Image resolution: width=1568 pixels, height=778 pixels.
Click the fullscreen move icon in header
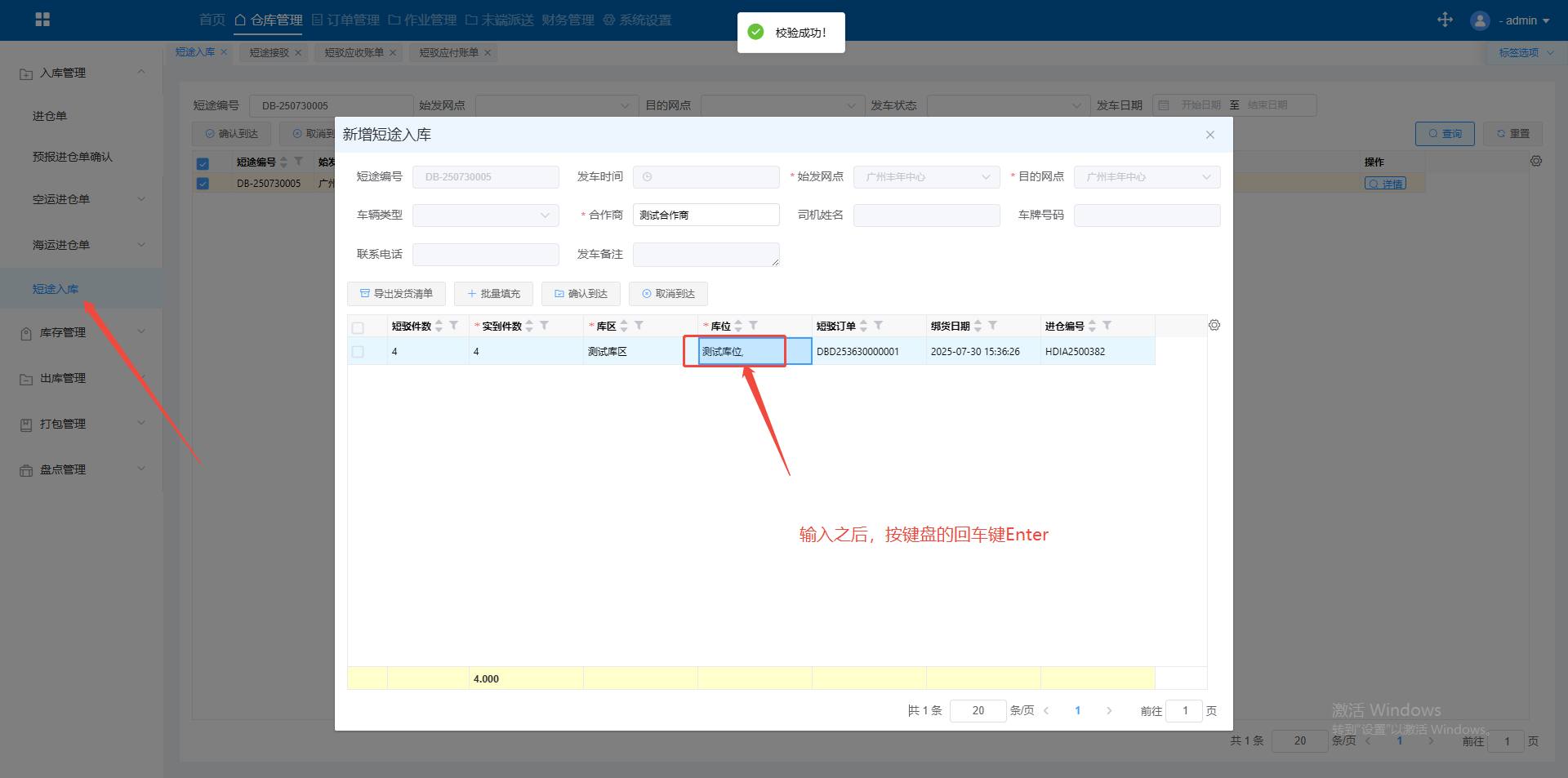point(1445,20)
